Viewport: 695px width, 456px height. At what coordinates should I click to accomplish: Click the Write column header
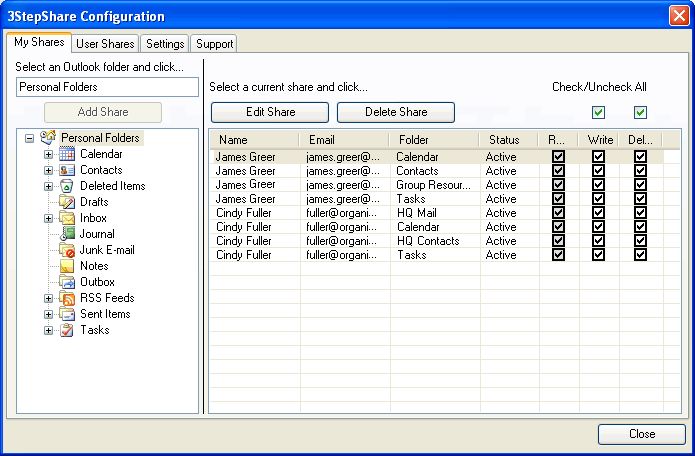(x=598, y=140)
